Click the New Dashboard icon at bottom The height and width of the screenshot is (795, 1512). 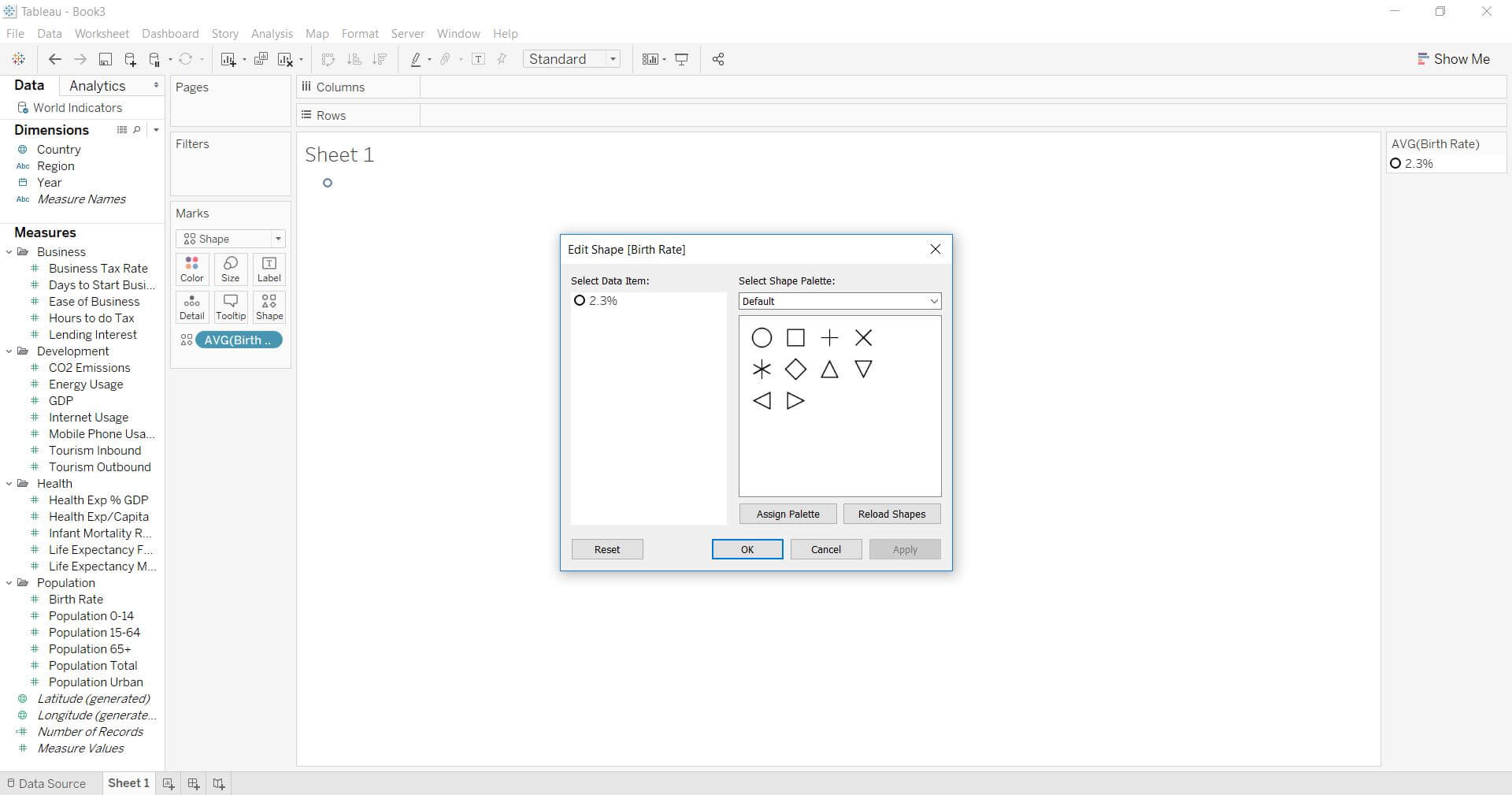[x=193, y=783]
